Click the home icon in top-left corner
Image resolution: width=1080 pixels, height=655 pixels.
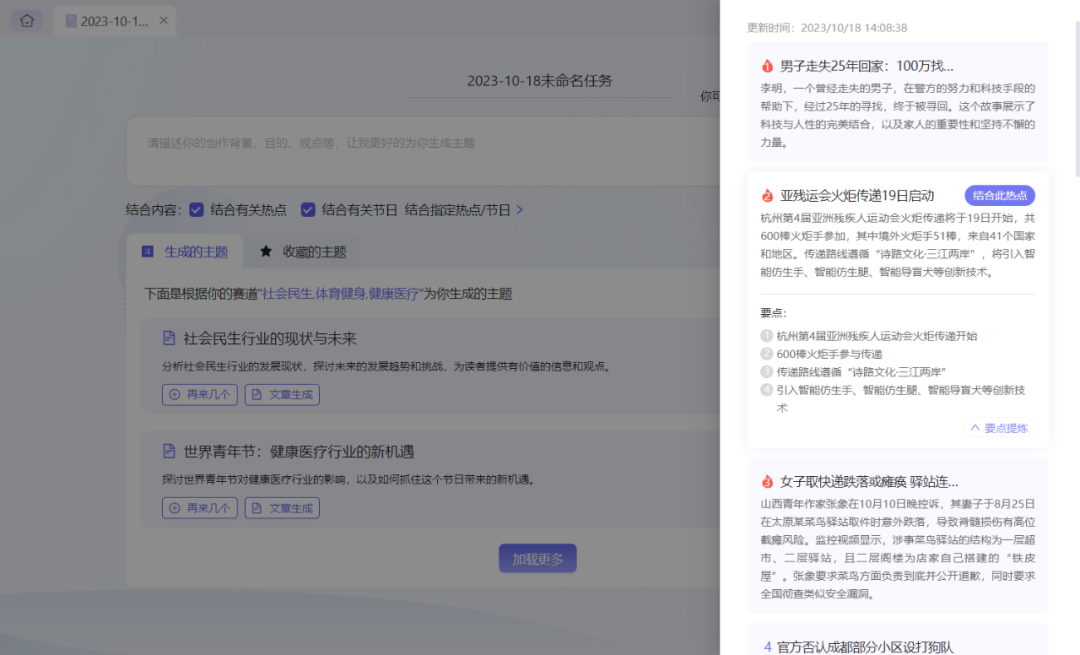26,20
